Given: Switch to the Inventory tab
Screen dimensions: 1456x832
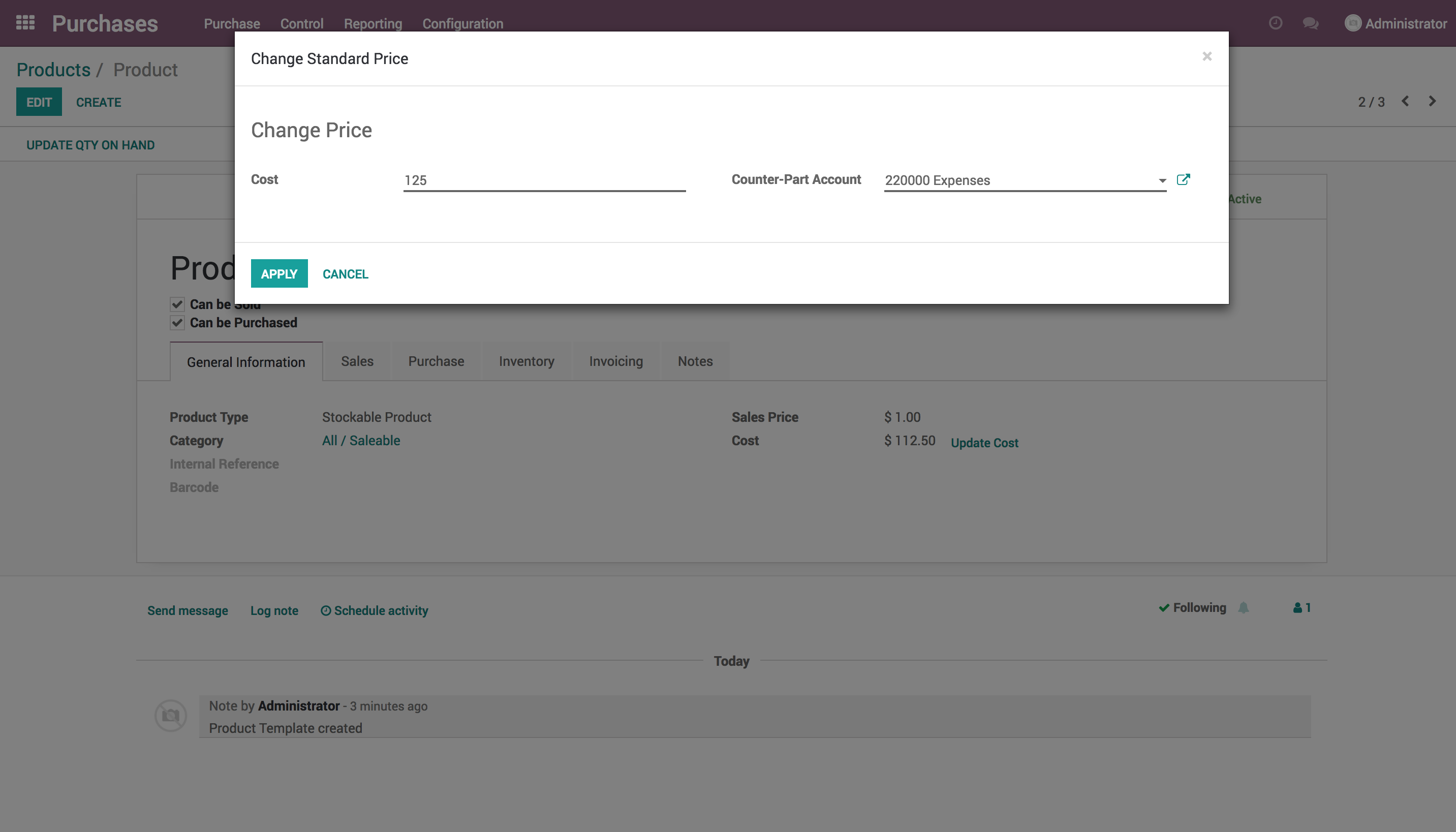Looking at the screenshot, I should click(526, 361).
